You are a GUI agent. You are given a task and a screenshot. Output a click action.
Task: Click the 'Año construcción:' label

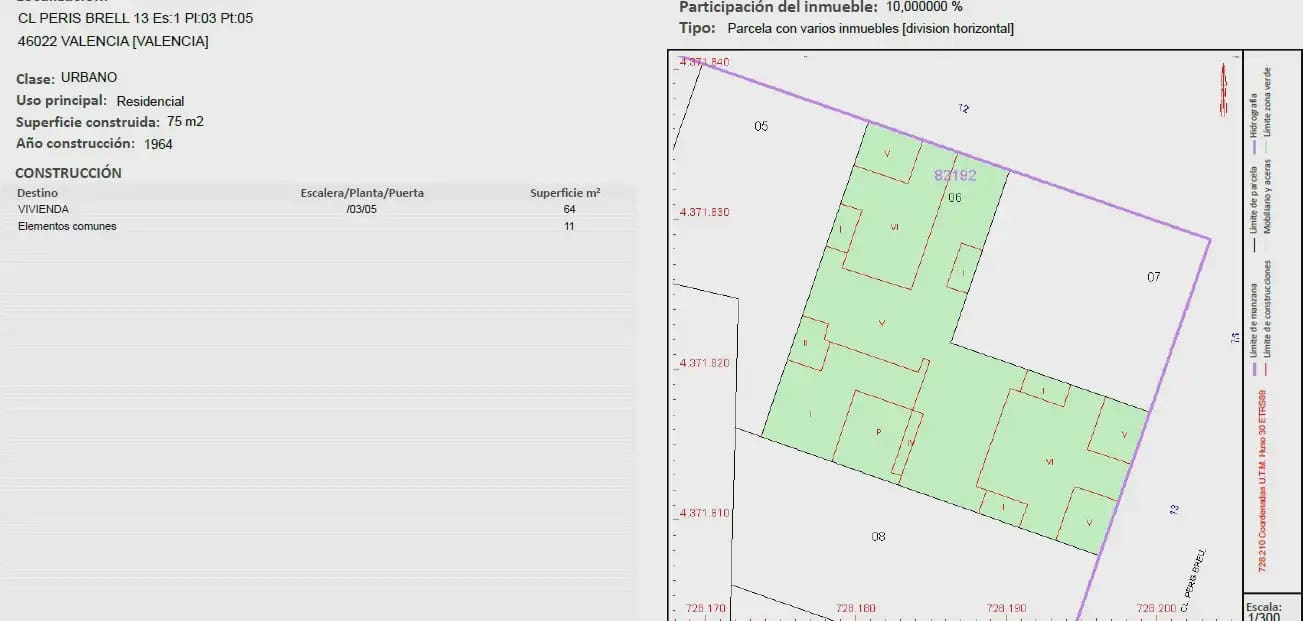(x=75, y=143)
